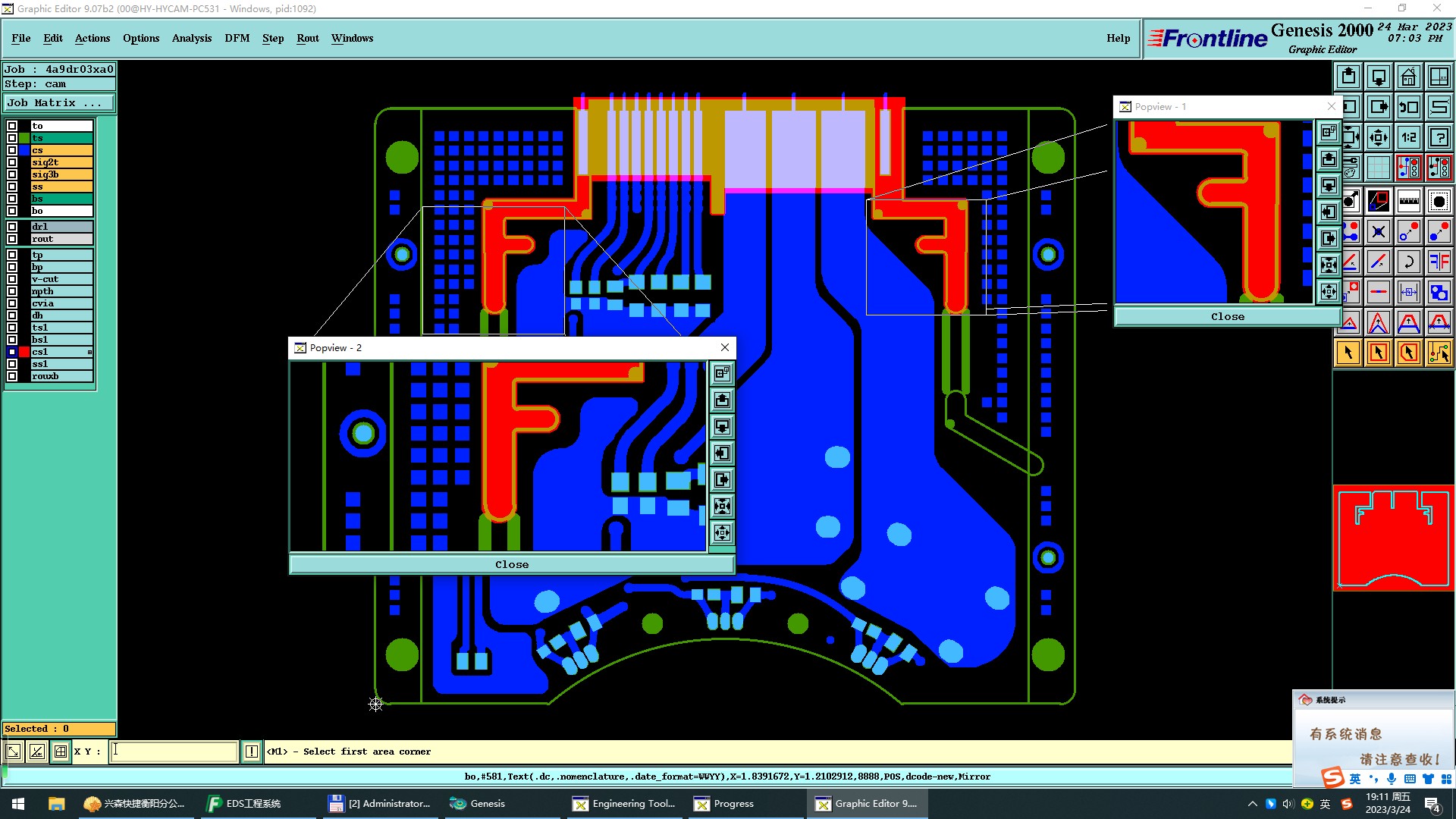Open the Analysis menu
1456x819 pixels.
pyautogui.click(x=191, y=38)
